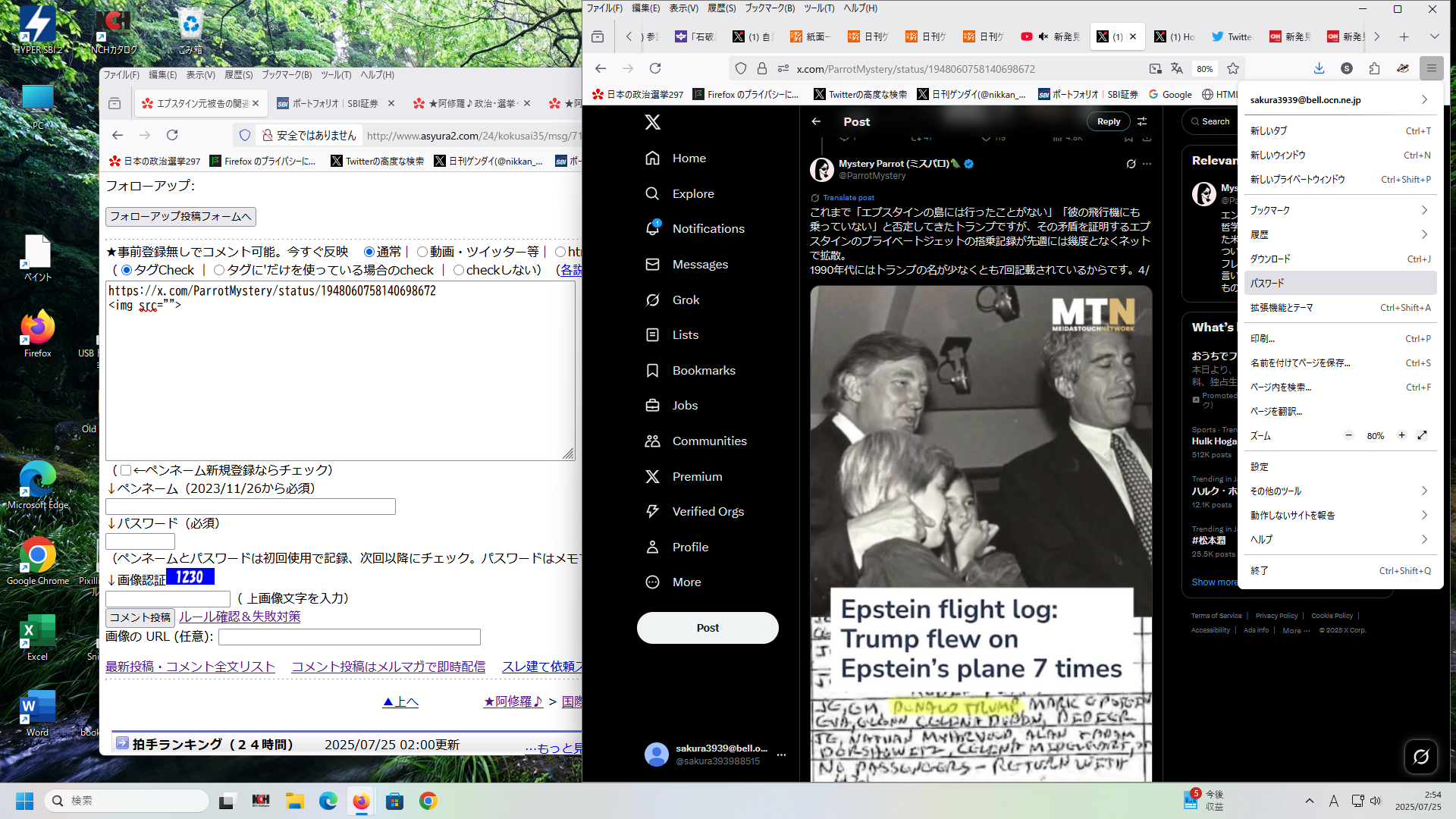This screenshot has width=1456, height=819.
Task: Click the ペンネーム input field
Action: (250, 506)
